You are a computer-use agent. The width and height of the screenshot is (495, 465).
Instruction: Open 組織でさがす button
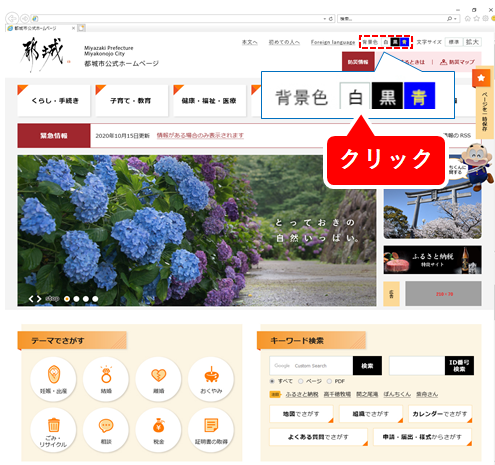pyautogui.click(x=371, y=414)
